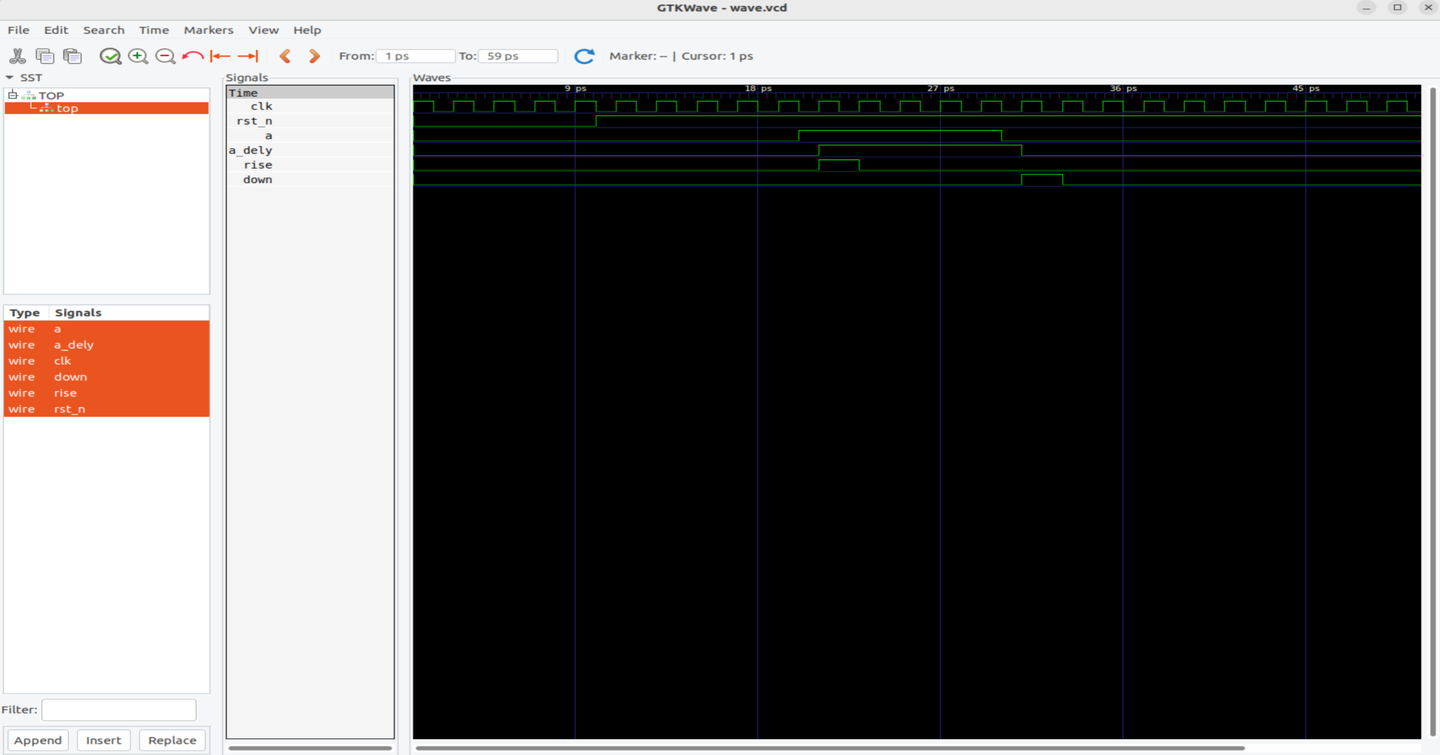Reload the waveform file
Screen dimensions: 1440x755
click(x=584, y=56)
